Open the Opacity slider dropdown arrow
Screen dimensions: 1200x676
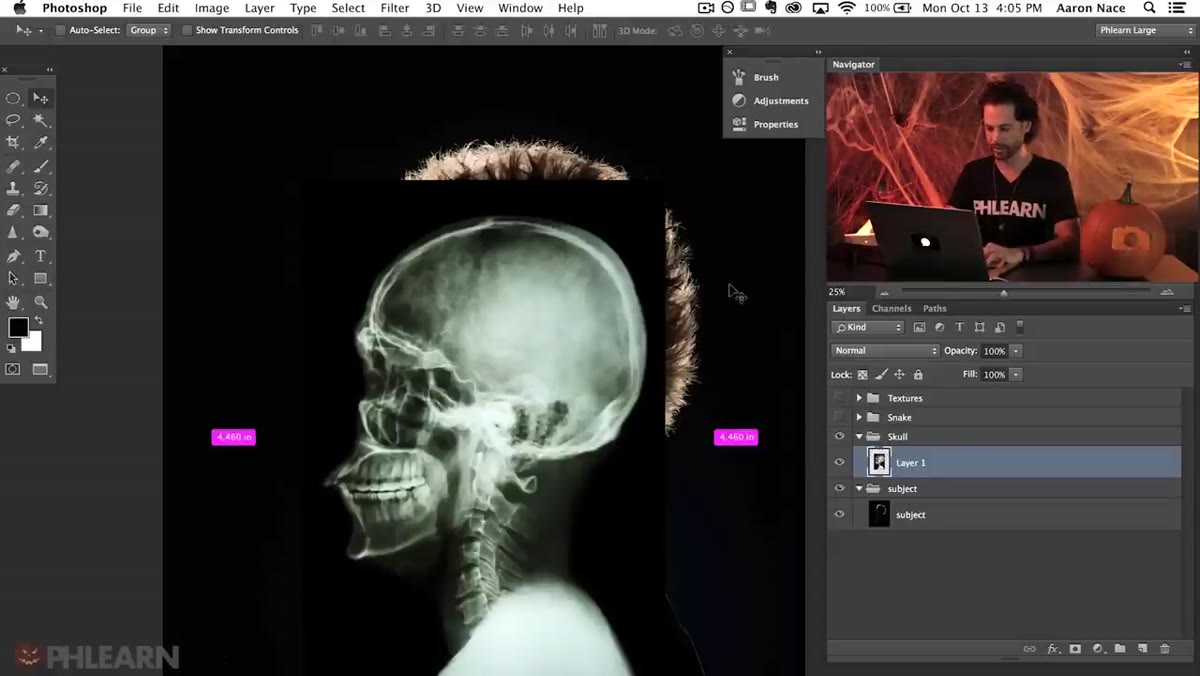(1016, 351)
